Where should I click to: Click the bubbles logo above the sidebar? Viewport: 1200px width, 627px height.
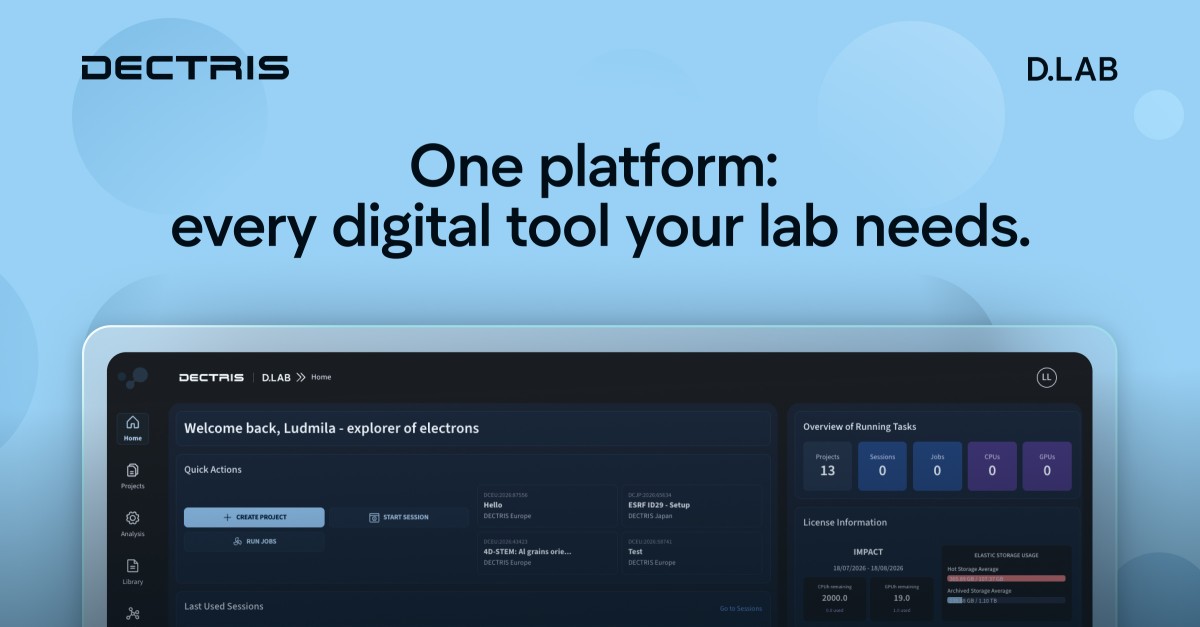click(x=133, y=377)
